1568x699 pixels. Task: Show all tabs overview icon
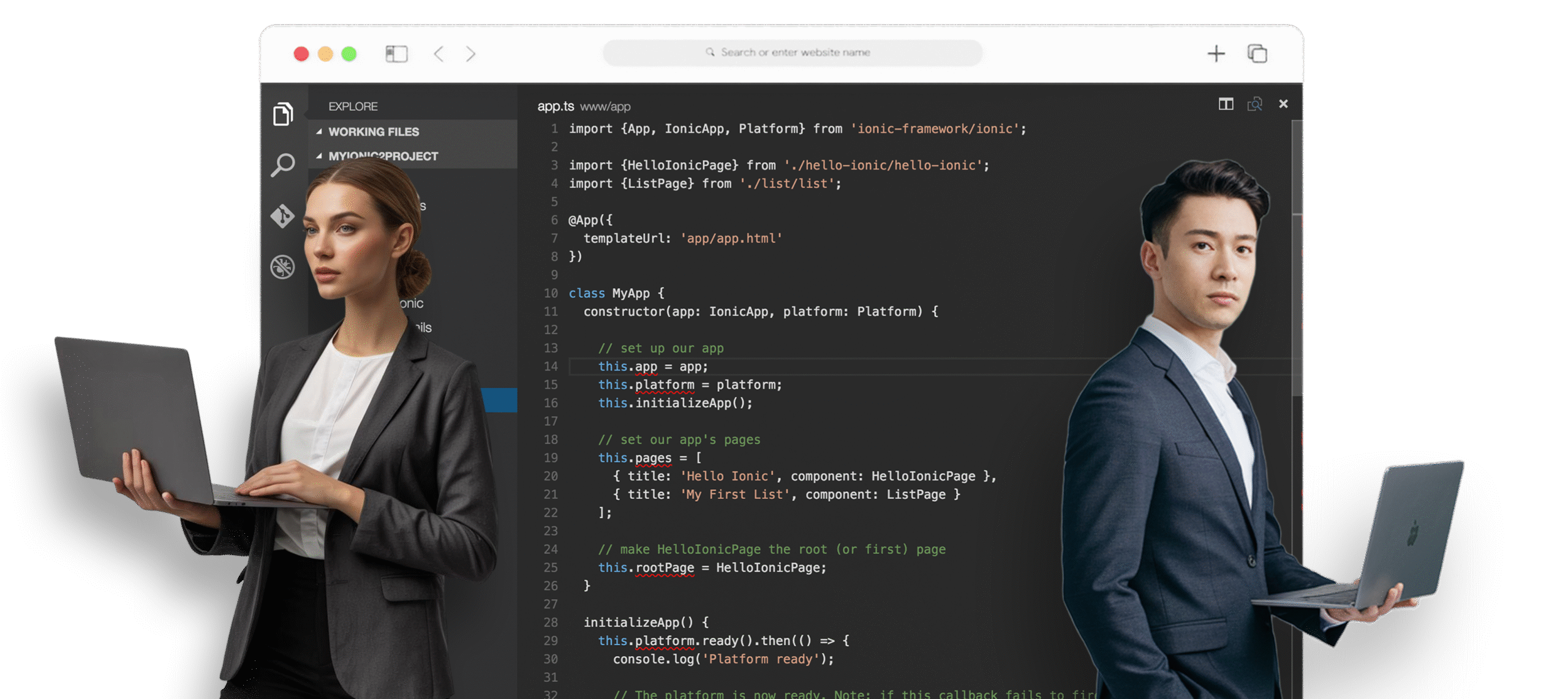(x=1257, y=54)
